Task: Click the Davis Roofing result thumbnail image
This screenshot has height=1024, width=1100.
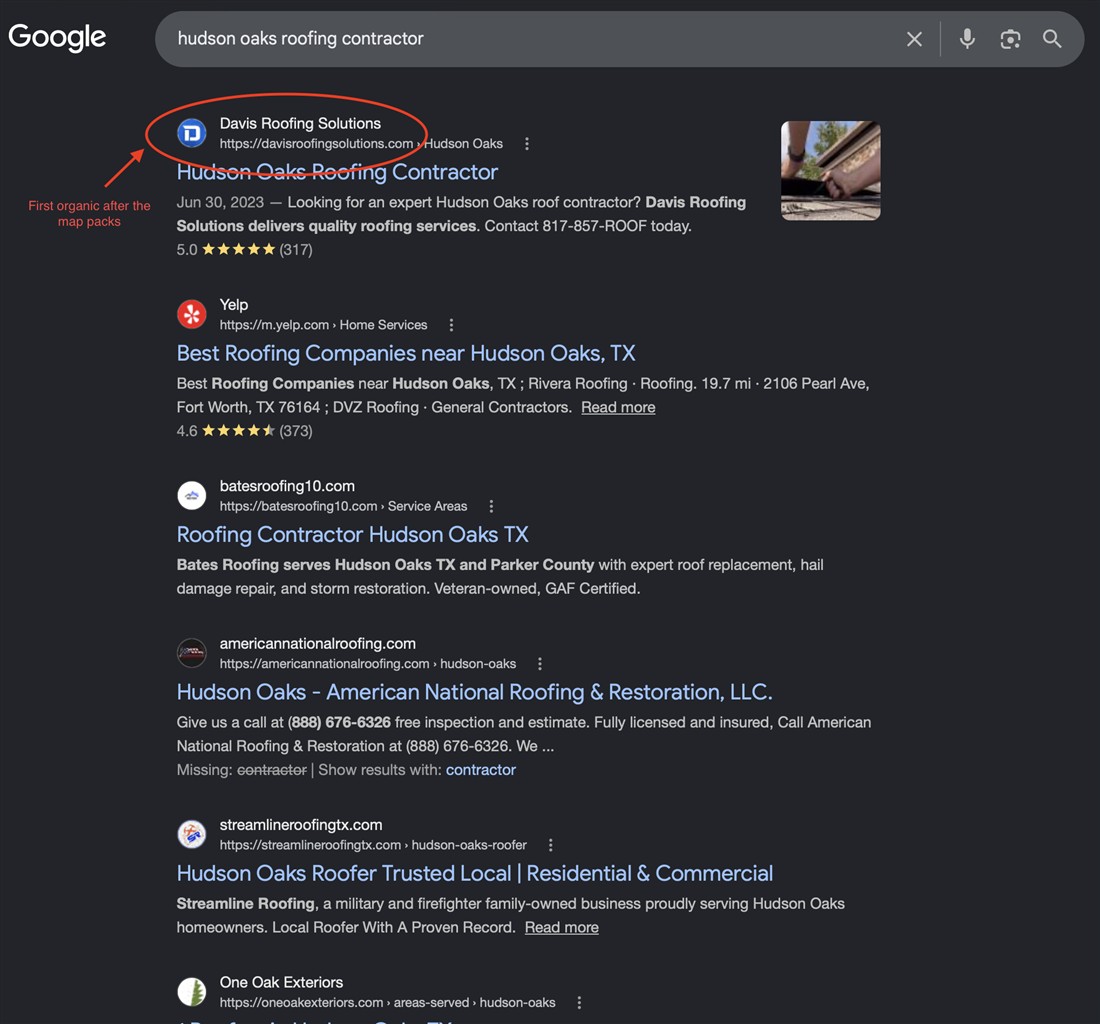Action: tap(831, 170)
